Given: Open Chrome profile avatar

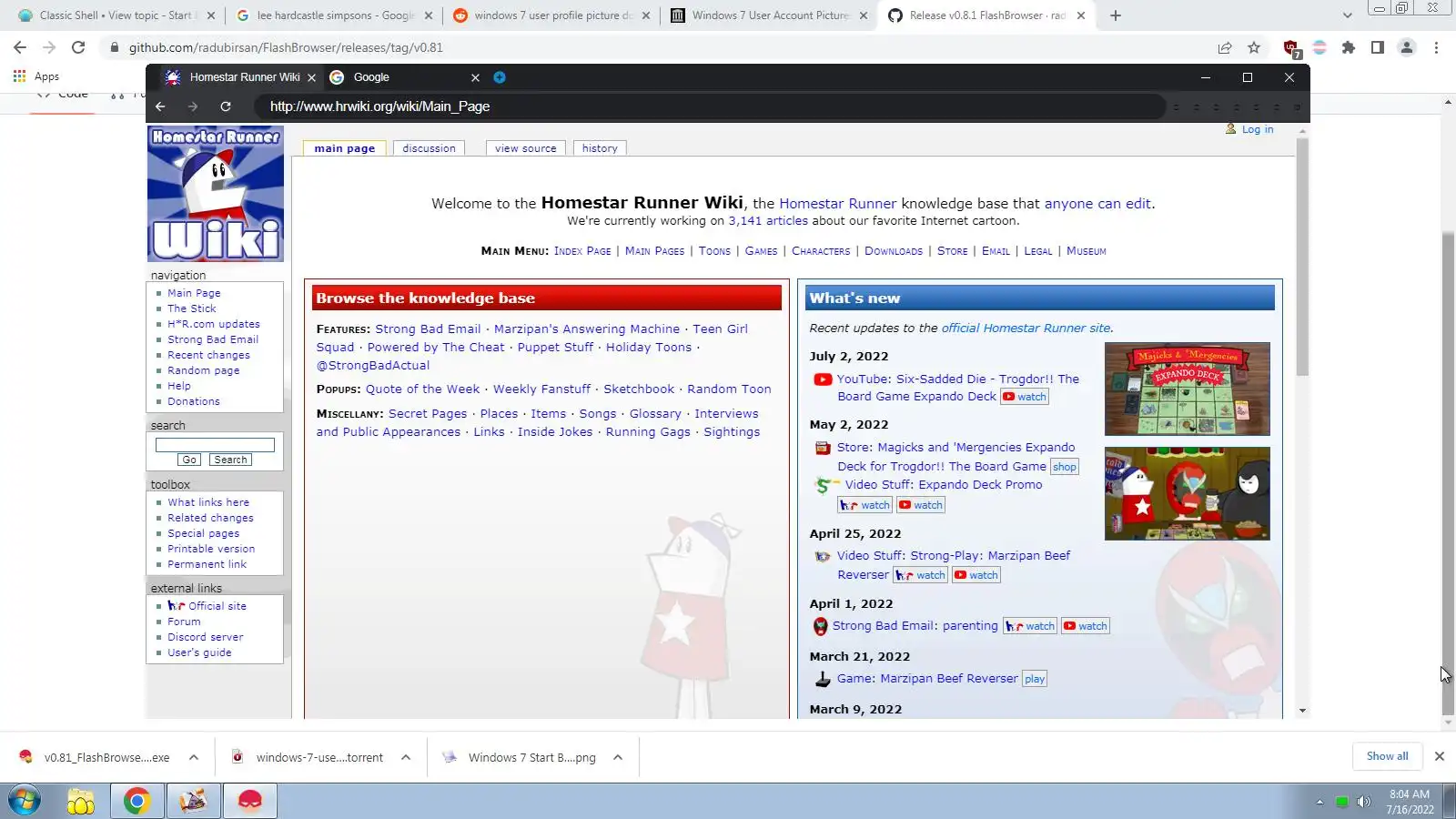Looking at the screenshot, I should coord(1407,47).
